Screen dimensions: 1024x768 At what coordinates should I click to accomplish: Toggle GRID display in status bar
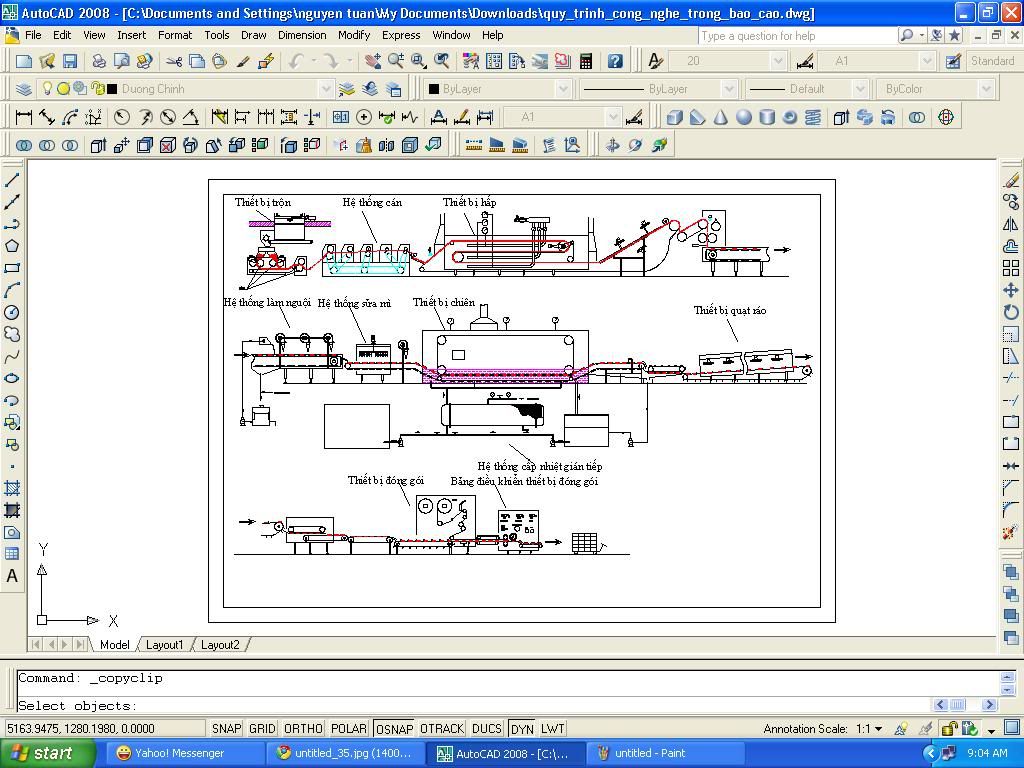(262, 728)
